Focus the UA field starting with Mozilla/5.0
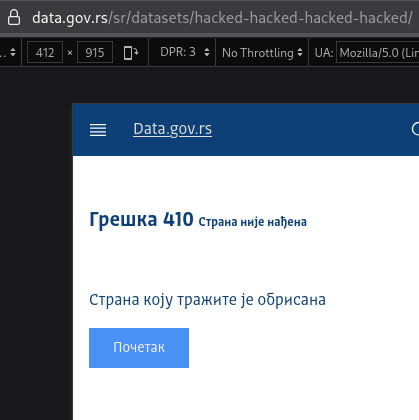Image resolution: width=419 pixels, height=420 pixels. [x=377, y=52]
